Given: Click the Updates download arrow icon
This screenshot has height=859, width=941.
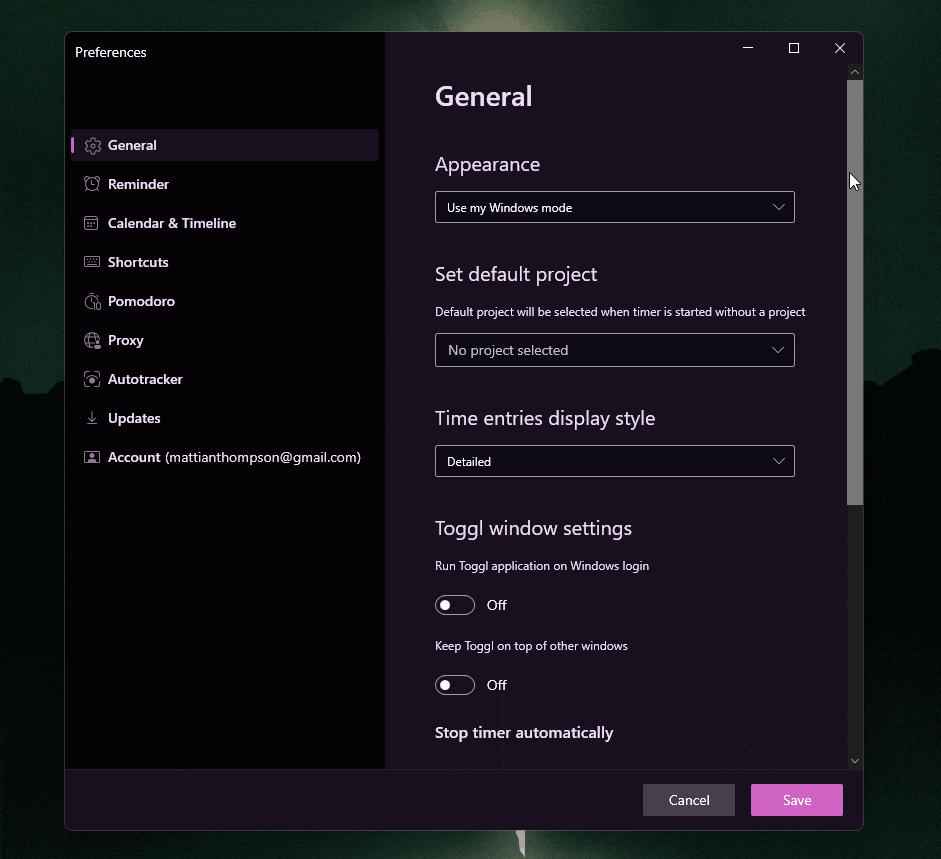Looking at the screenshot, I should pyautogui.click(x=92, y=418).
